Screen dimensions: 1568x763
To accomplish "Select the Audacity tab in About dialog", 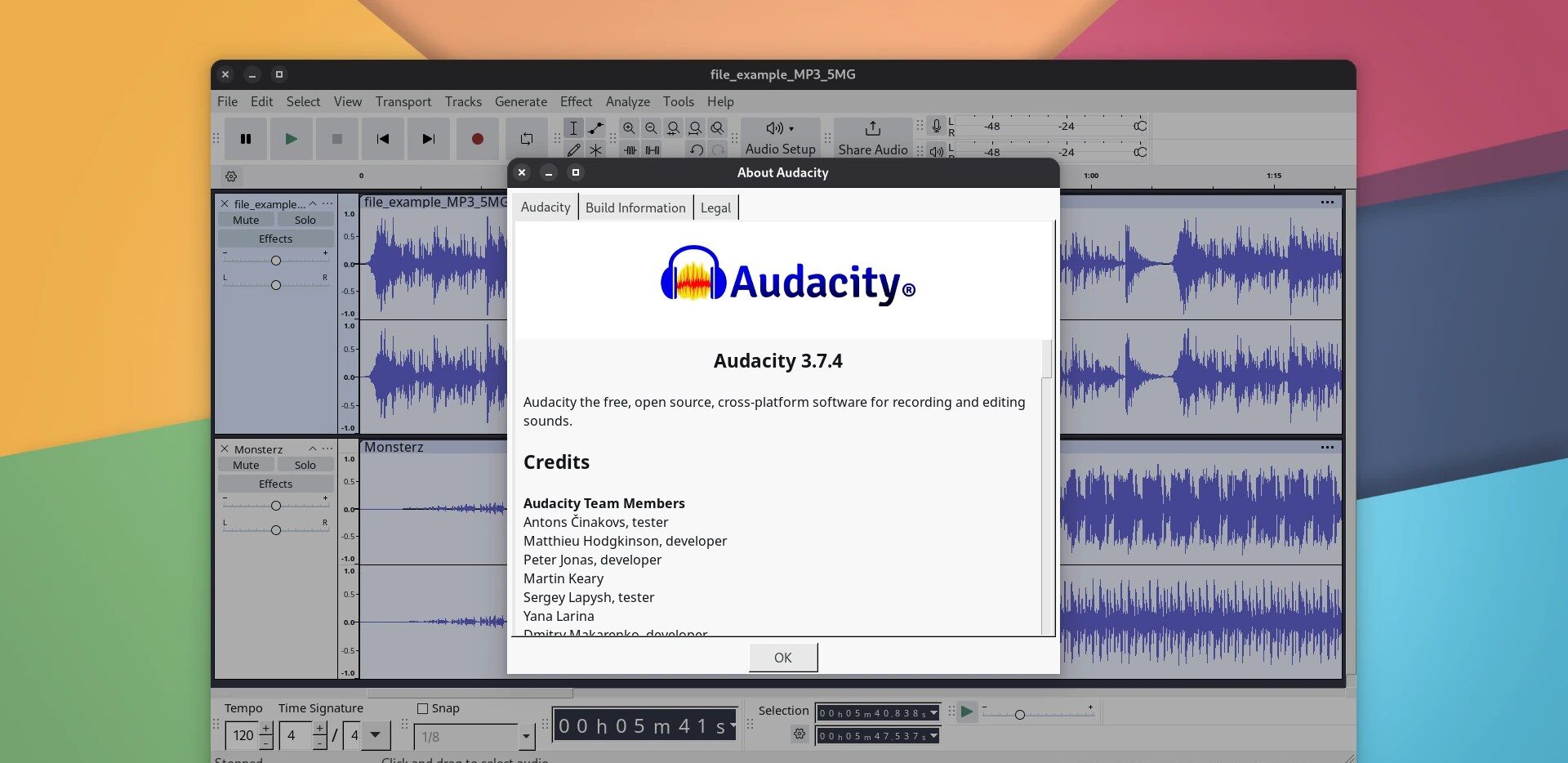I will (x=546, y=207).
